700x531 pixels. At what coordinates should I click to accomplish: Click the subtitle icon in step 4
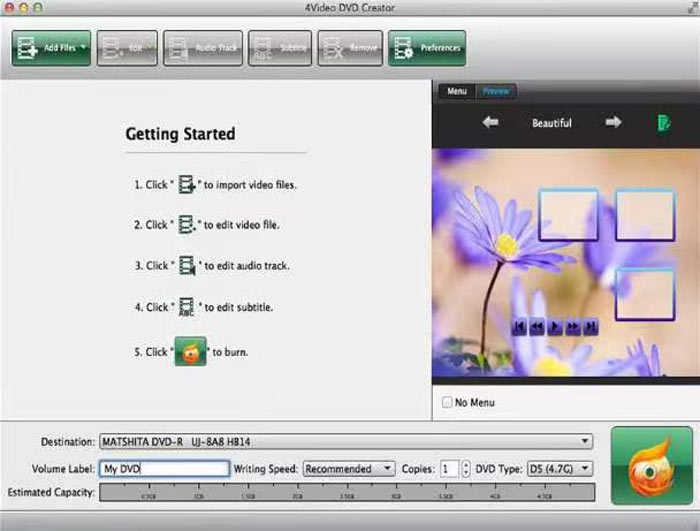(x=187, y=307)
